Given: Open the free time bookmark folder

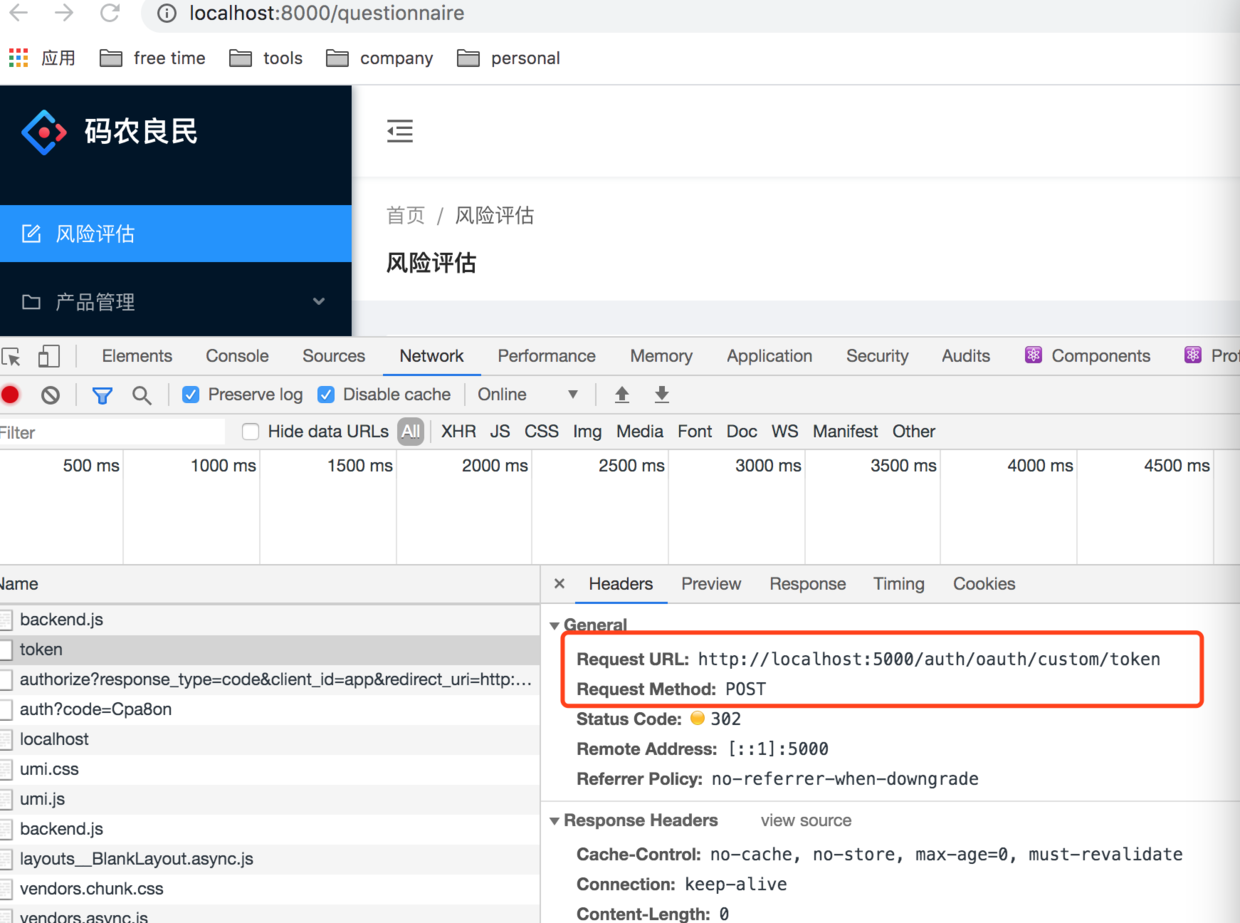Looking at the screenshot, I should (x=152, y=58).
